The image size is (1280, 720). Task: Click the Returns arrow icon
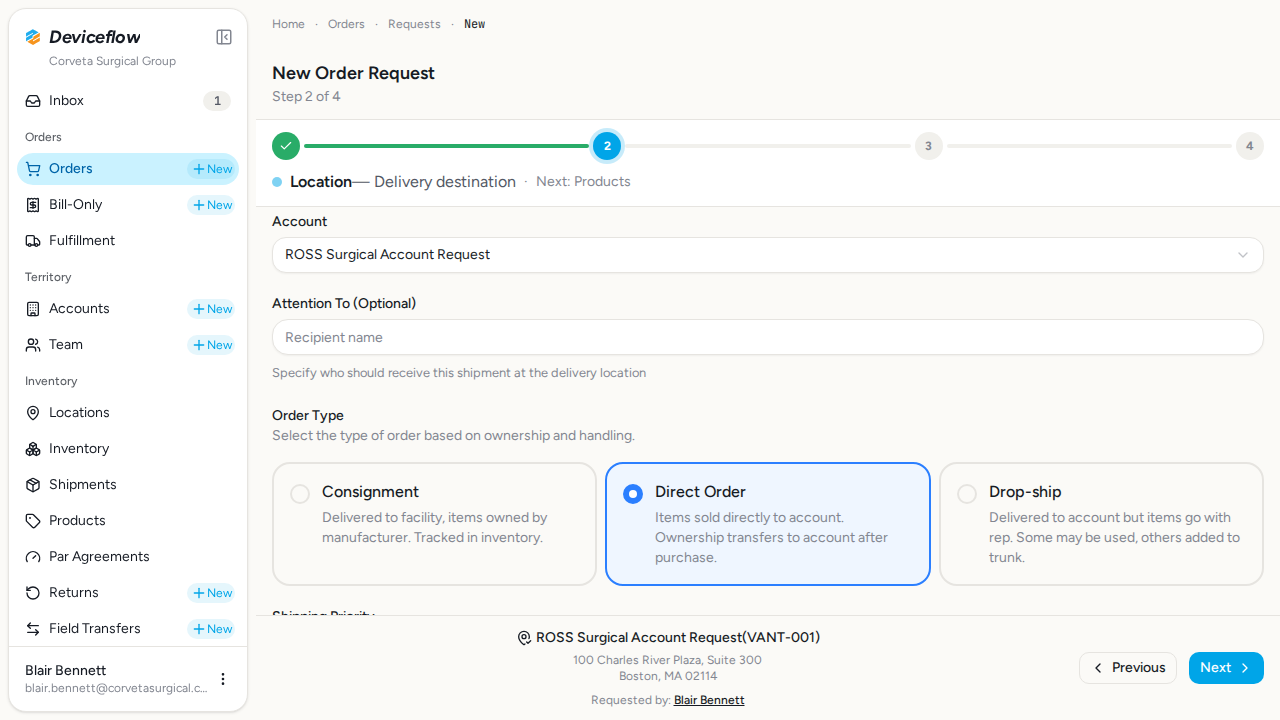point(33,593)
